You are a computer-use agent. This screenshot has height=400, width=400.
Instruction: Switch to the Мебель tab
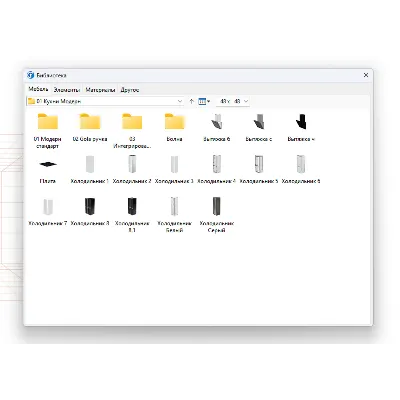[x=38, y=89]
